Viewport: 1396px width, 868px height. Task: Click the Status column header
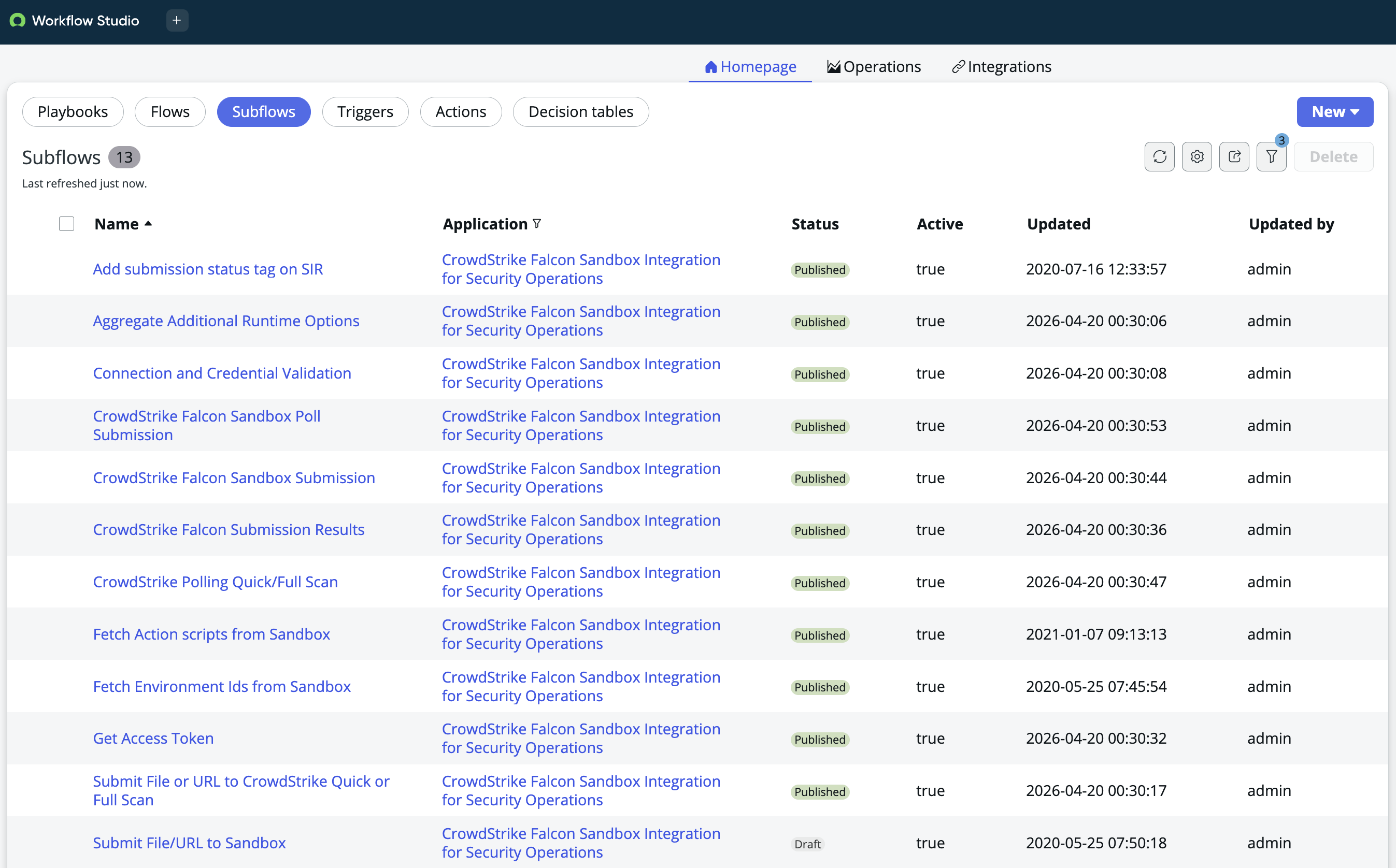tap(815, 224)
